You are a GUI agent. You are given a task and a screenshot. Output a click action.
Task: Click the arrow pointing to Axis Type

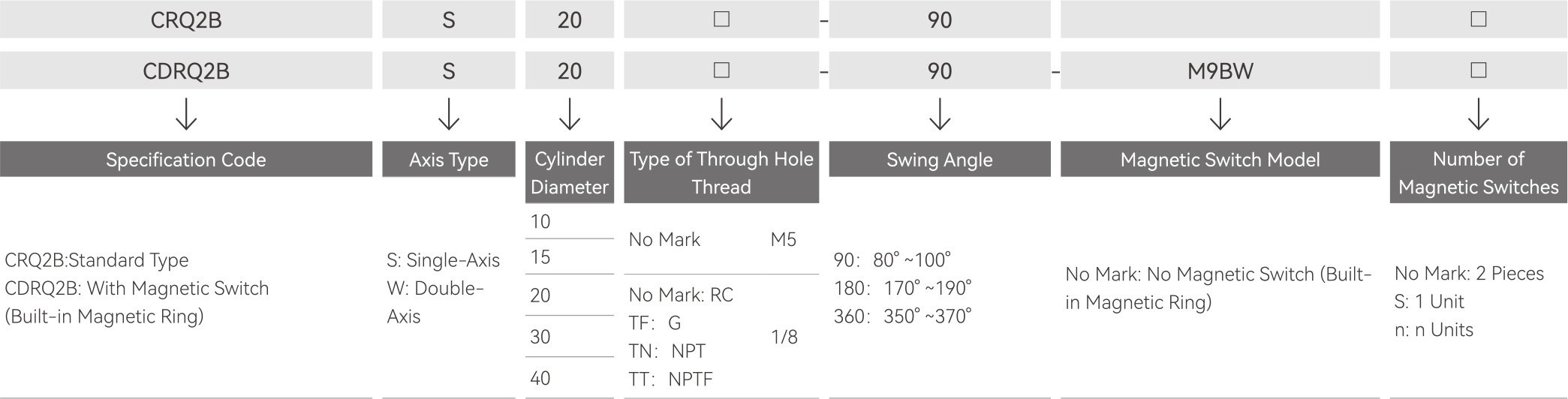[449, 115]
